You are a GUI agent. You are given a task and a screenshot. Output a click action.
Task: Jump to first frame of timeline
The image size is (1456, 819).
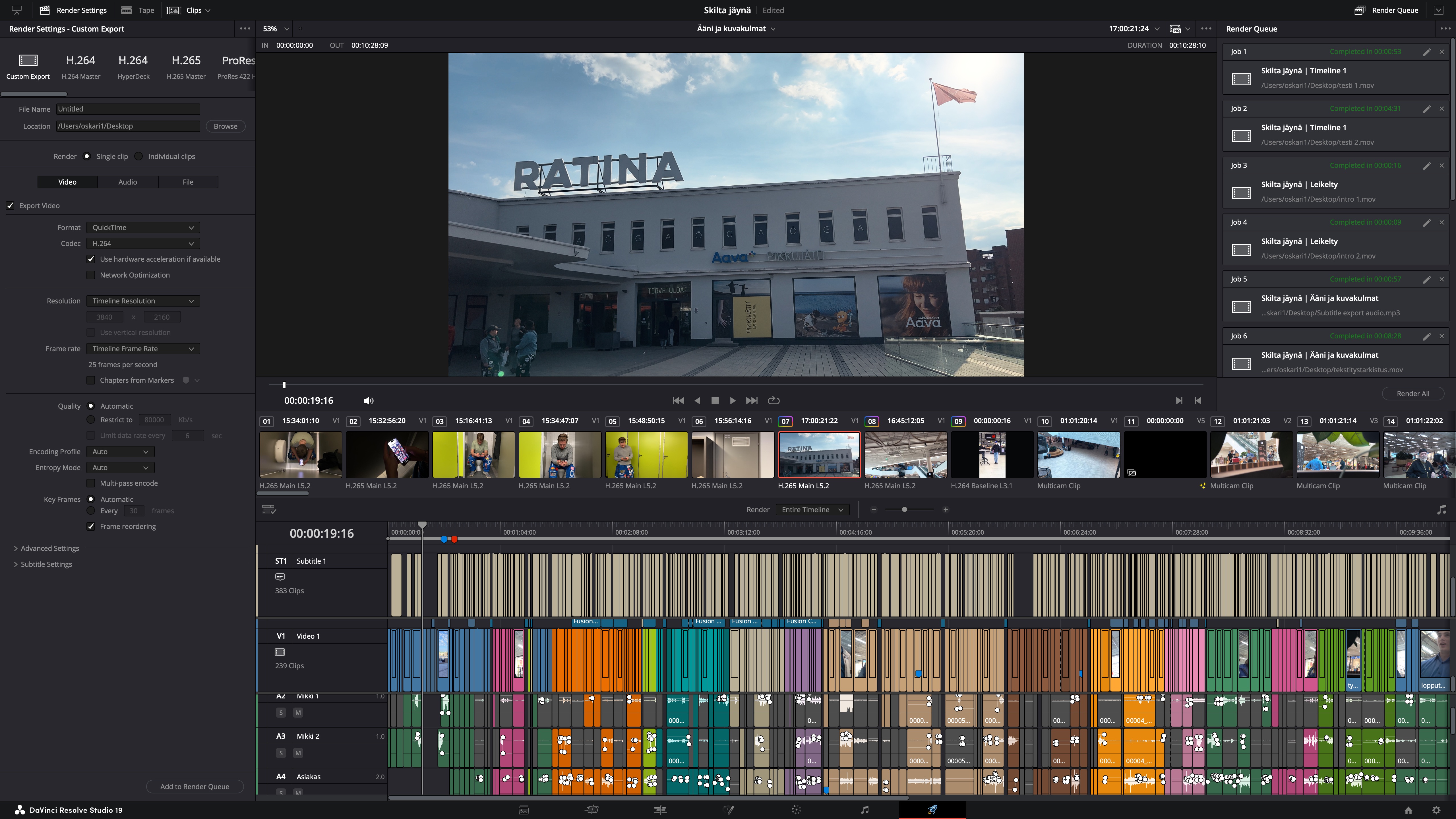[x=678, y=401]
